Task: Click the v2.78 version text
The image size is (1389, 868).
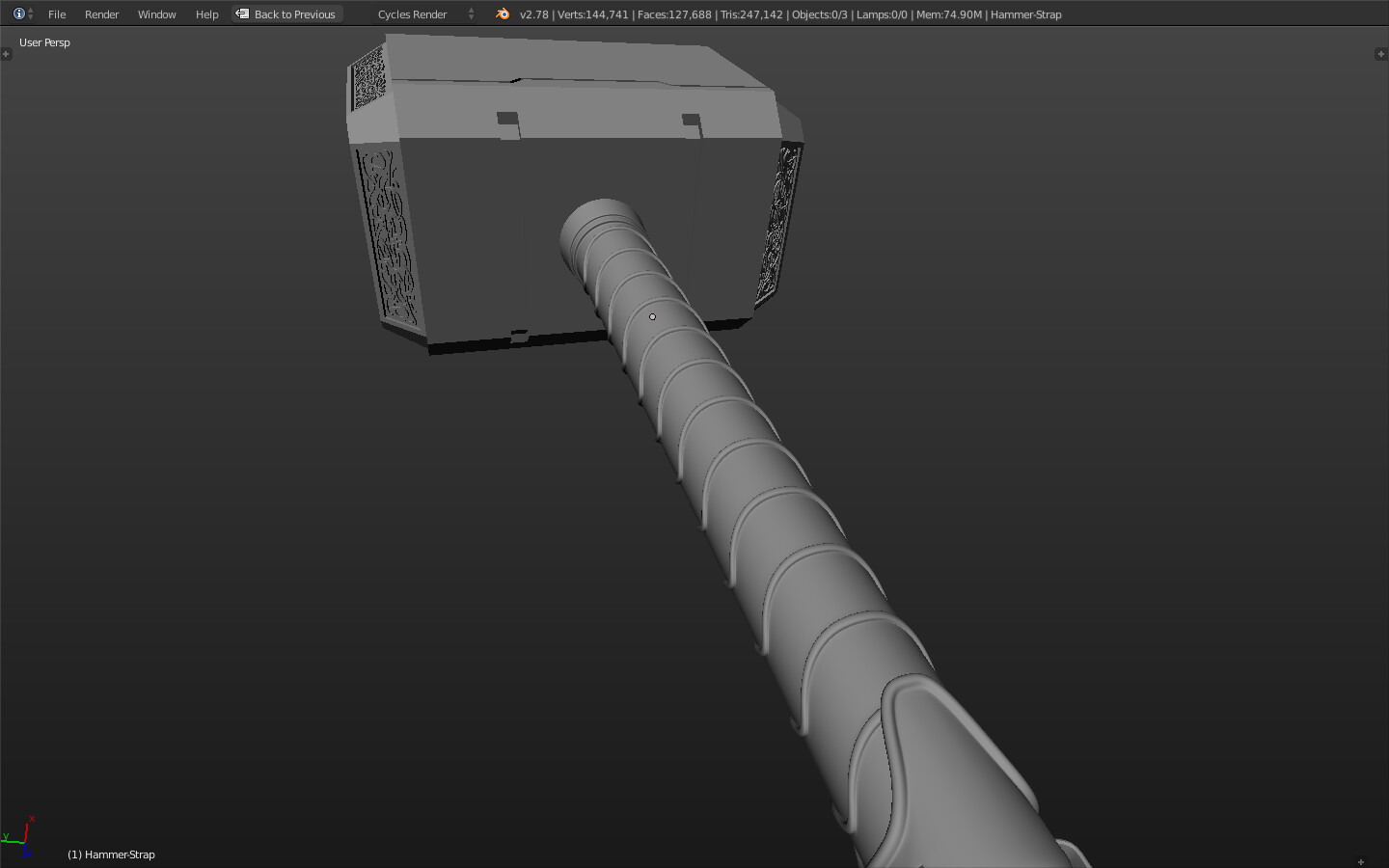Action: tap(533, 14)
